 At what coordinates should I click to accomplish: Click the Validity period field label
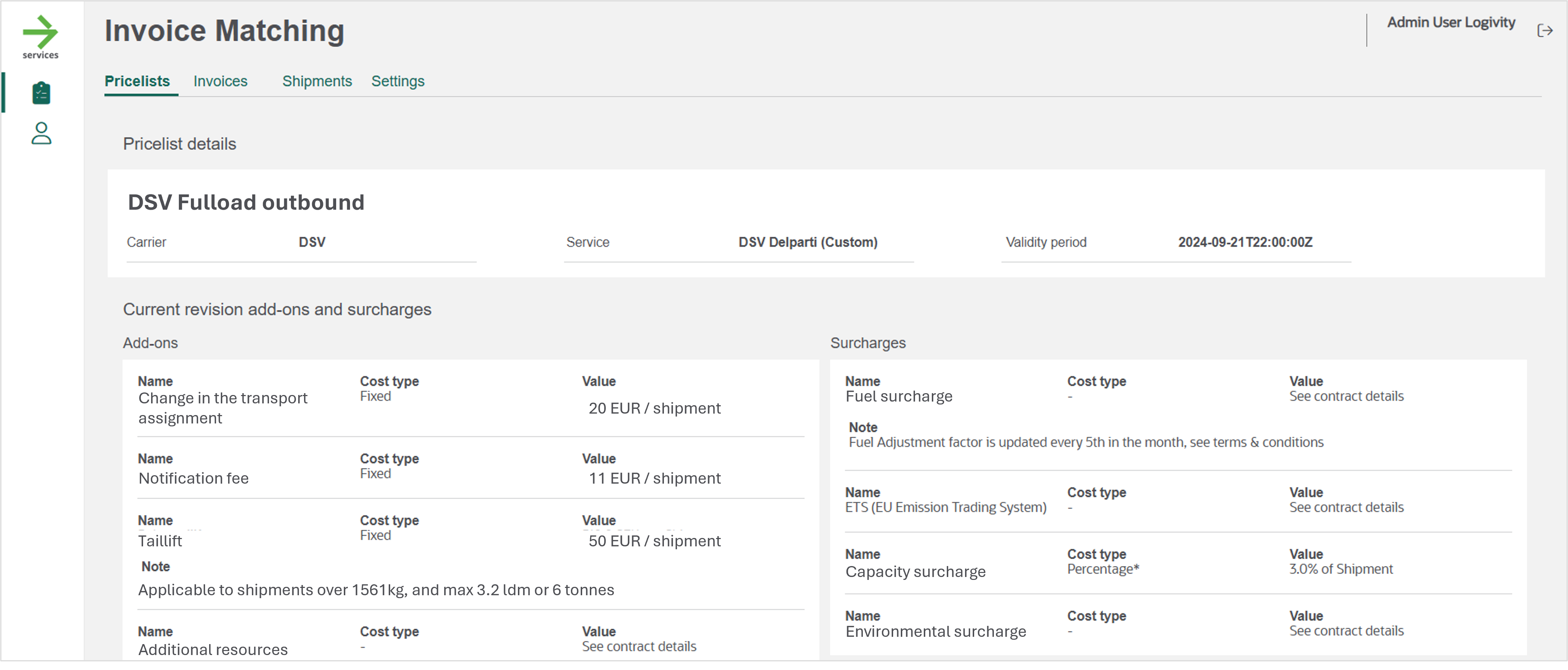[1046, 242]
